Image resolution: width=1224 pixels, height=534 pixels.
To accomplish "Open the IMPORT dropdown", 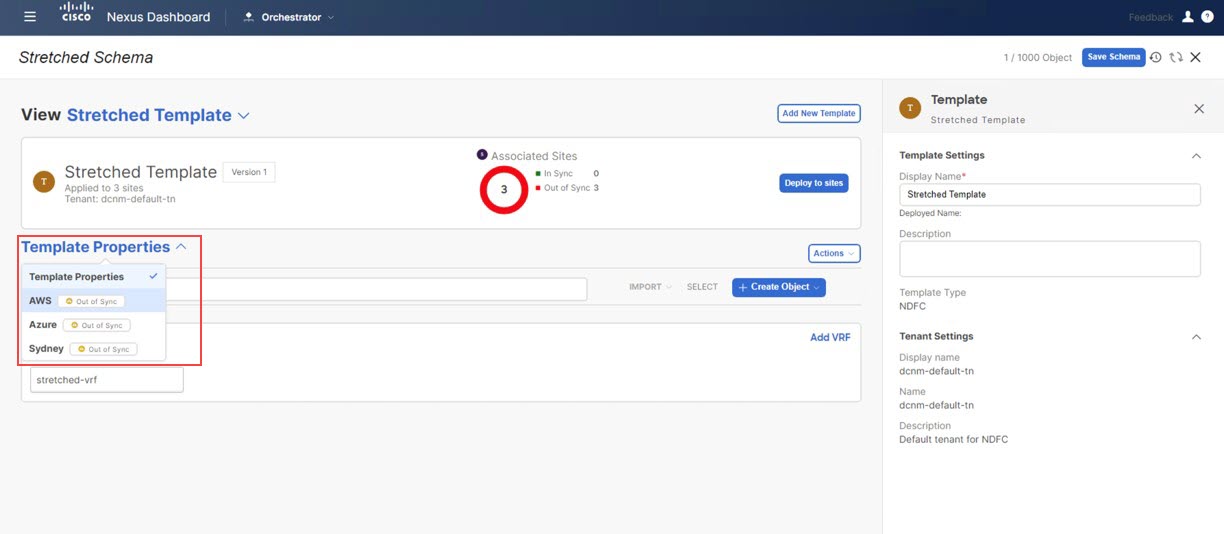I will (x=650, y=287).
